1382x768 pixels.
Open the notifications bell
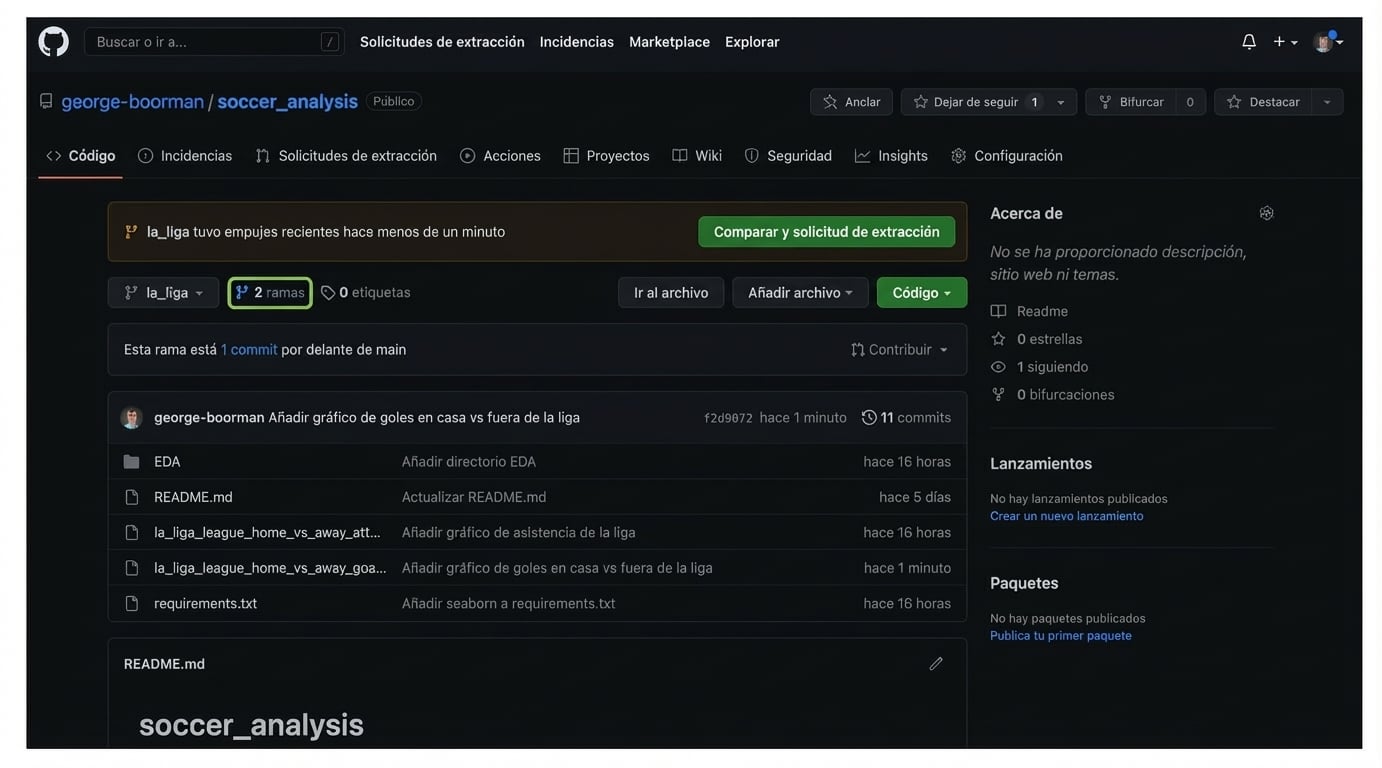pyautogui.click(x=1249, y=42)
